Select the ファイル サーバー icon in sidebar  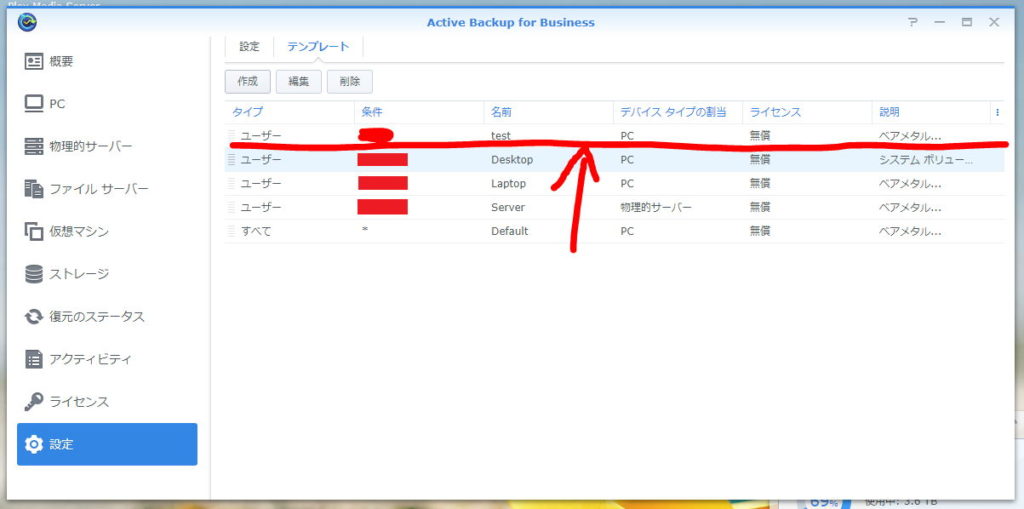(33, 189)
